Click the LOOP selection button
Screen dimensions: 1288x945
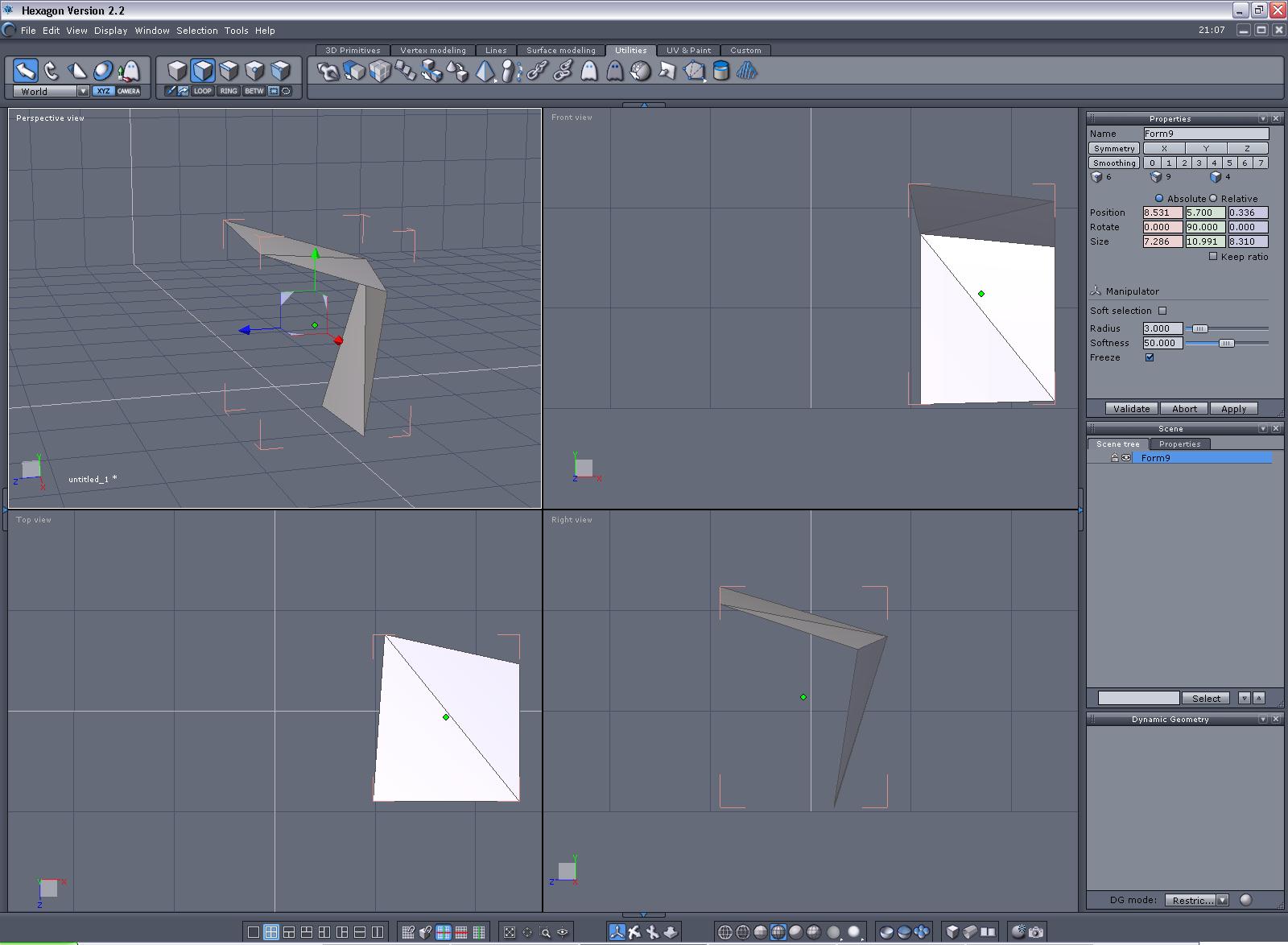pyautogui.click(x=203, y=91)
